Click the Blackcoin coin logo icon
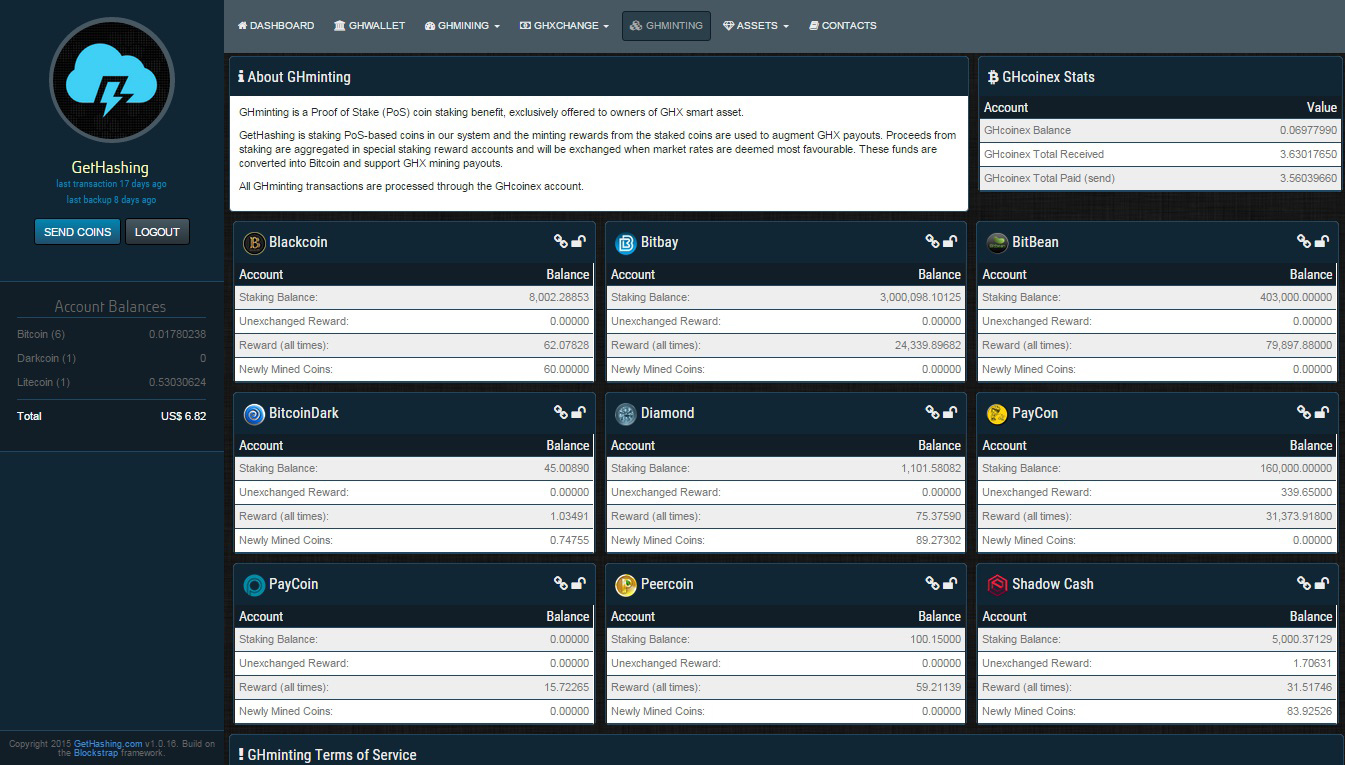 253,242
